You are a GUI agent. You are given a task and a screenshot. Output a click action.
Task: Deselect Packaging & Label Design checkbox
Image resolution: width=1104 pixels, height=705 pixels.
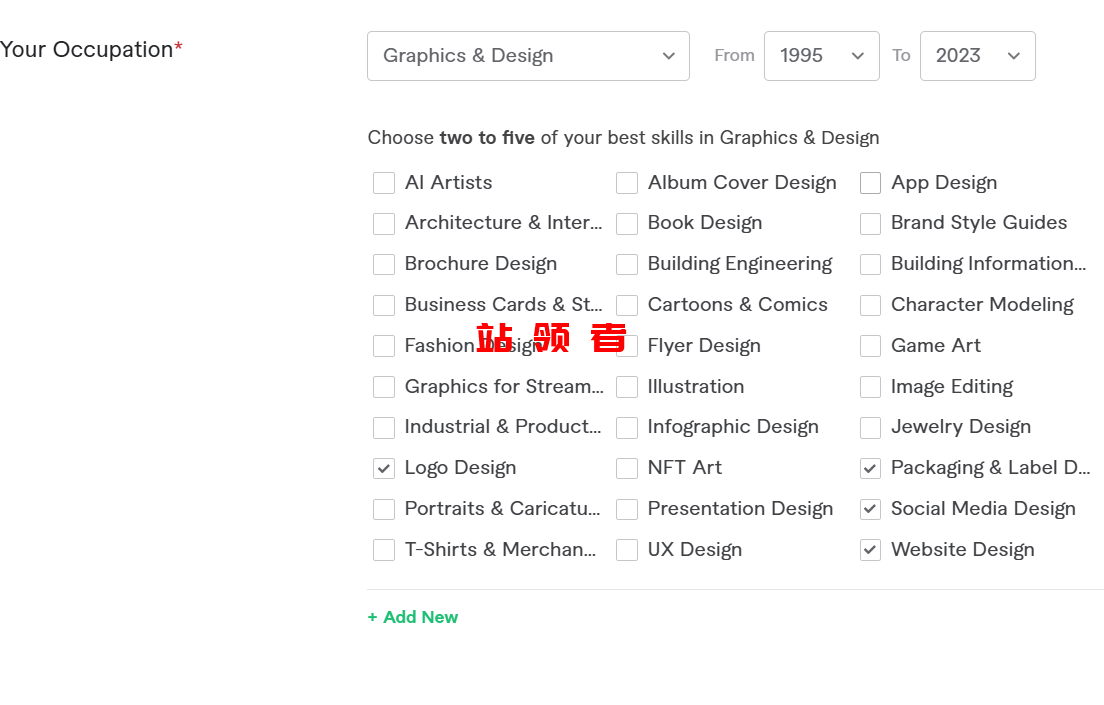(871, 468)
